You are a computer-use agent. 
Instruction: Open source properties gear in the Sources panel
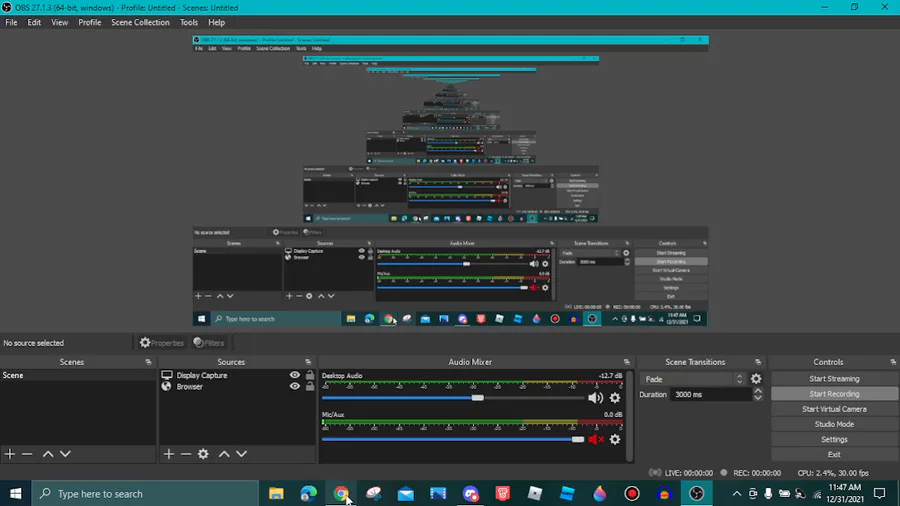203,454
